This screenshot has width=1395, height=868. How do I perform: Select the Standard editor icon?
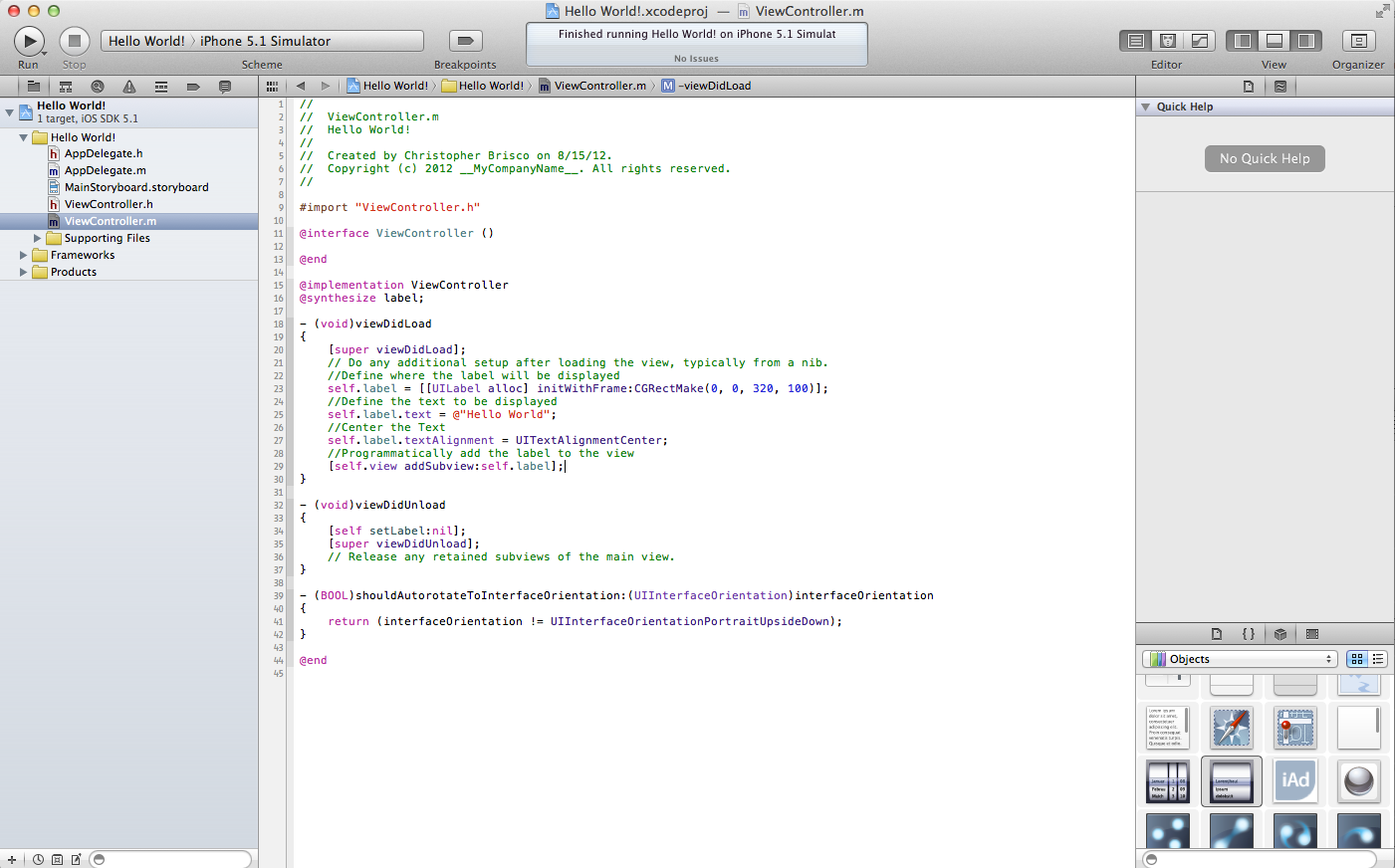tap(1135, 41)
